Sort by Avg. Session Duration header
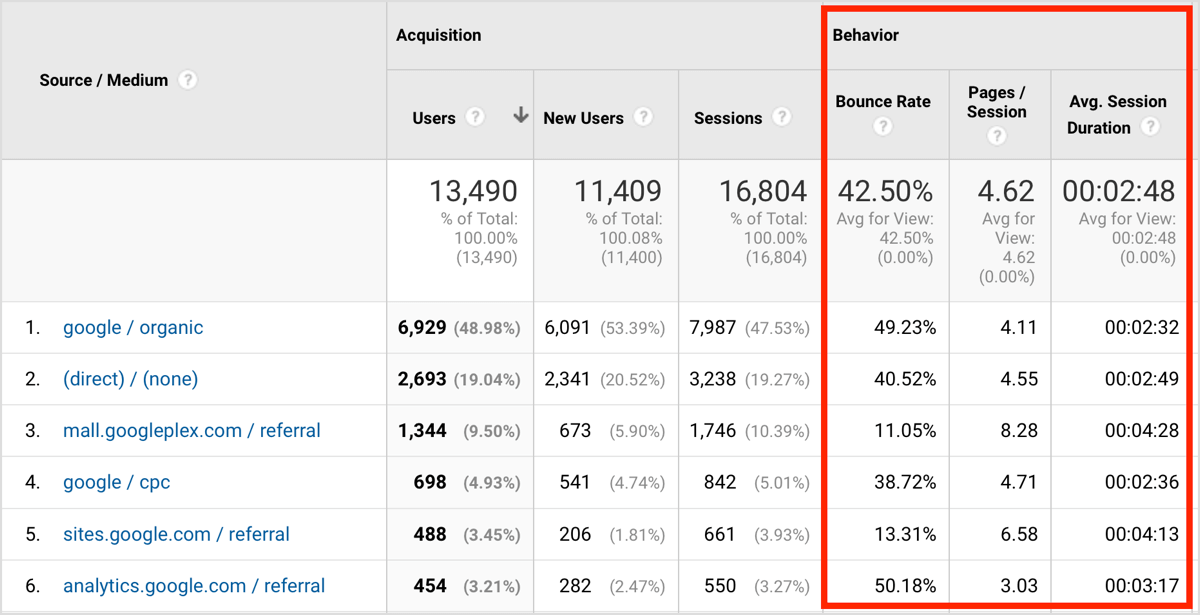This screenshot has width=1200, height=615. tap(1117, 114)
